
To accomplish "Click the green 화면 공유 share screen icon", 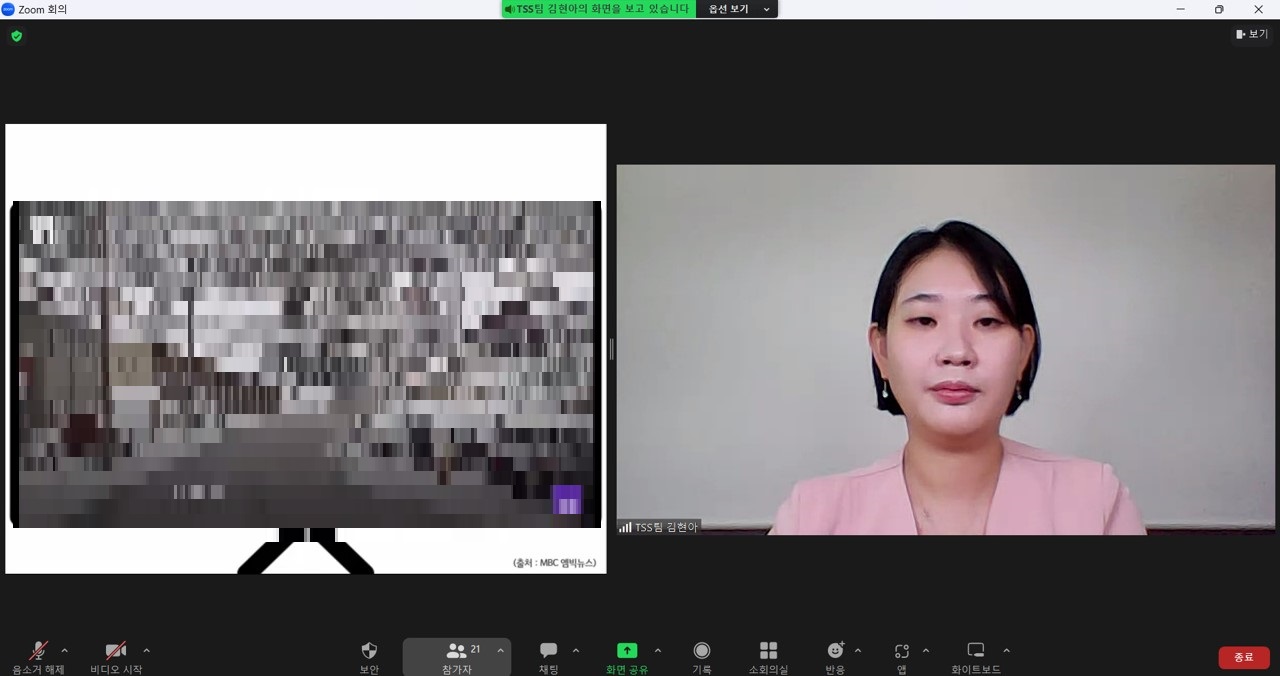I will coord(627,651).
